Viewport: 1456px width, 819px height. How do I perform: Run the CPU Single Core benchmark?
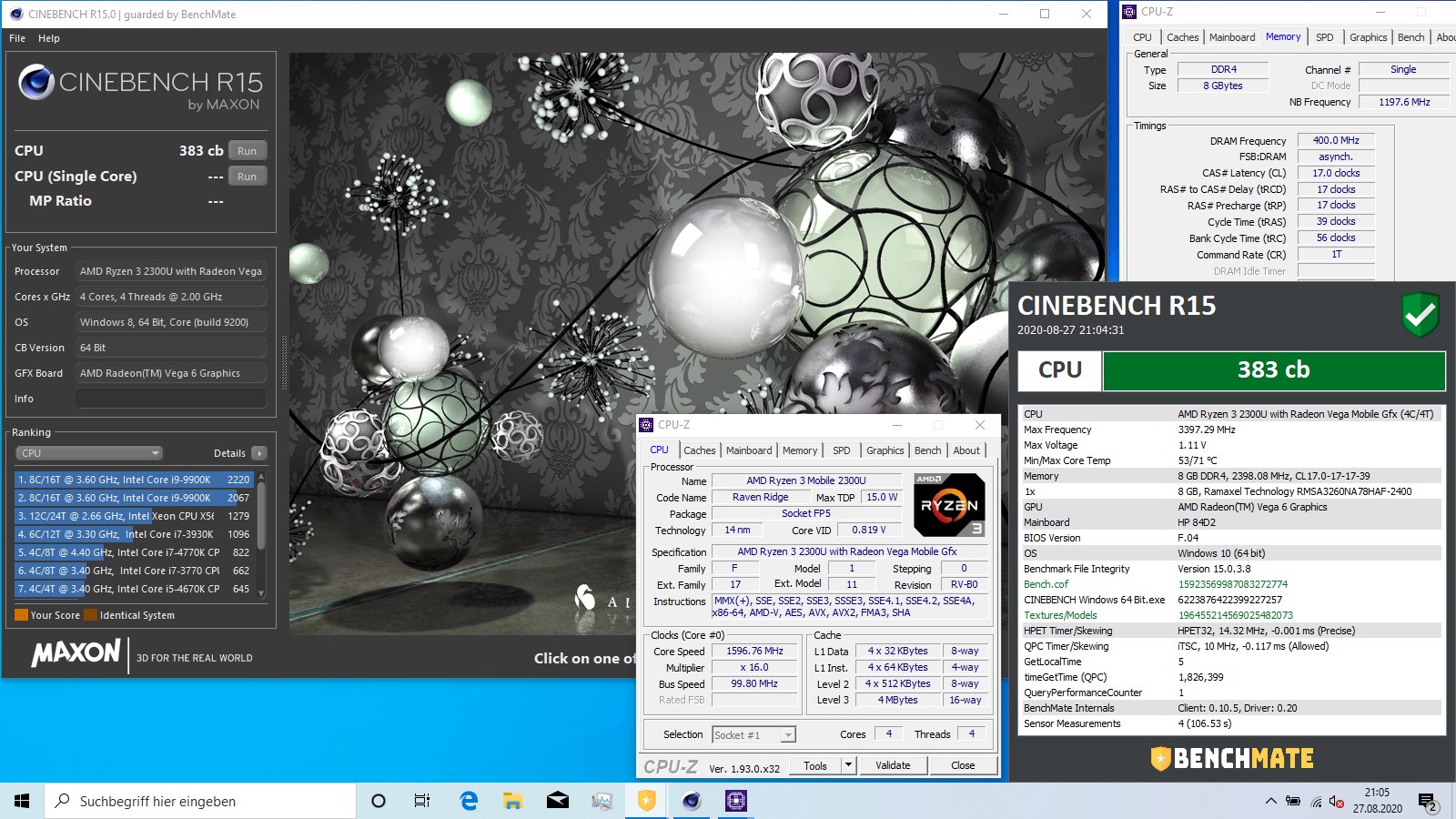[x=247, y=177]
